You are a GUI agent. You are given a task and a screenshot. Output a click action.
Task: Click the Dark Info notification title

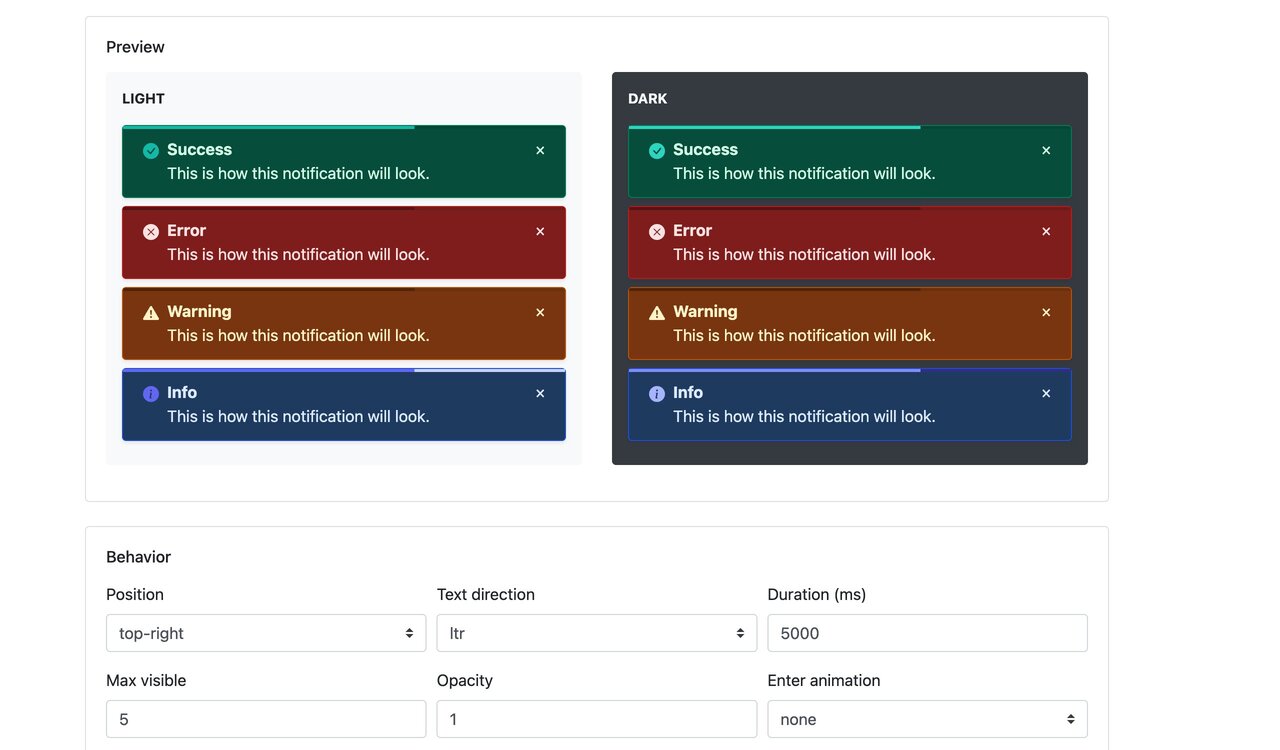click(688, 392)
